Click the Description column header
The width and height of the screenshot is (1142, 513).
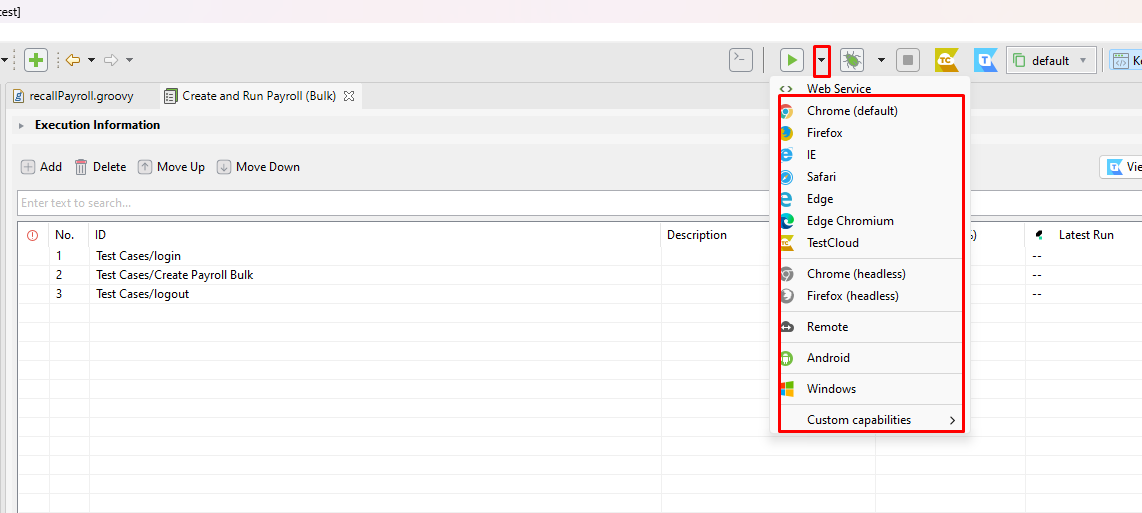click(x=697, y=235)
